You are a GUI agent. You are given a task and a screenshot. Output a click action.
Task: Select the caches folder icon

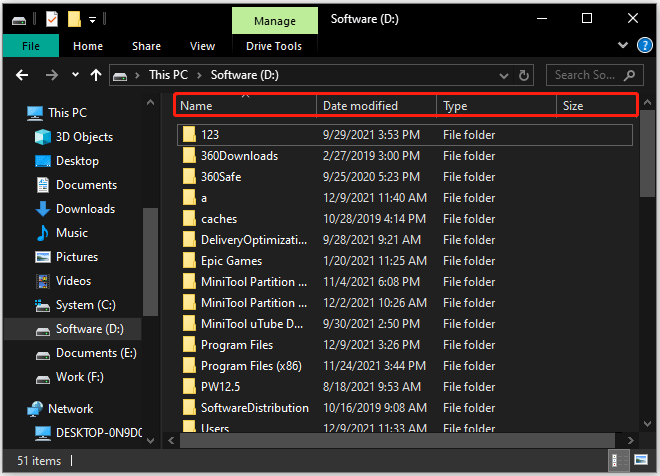point(189,219)
